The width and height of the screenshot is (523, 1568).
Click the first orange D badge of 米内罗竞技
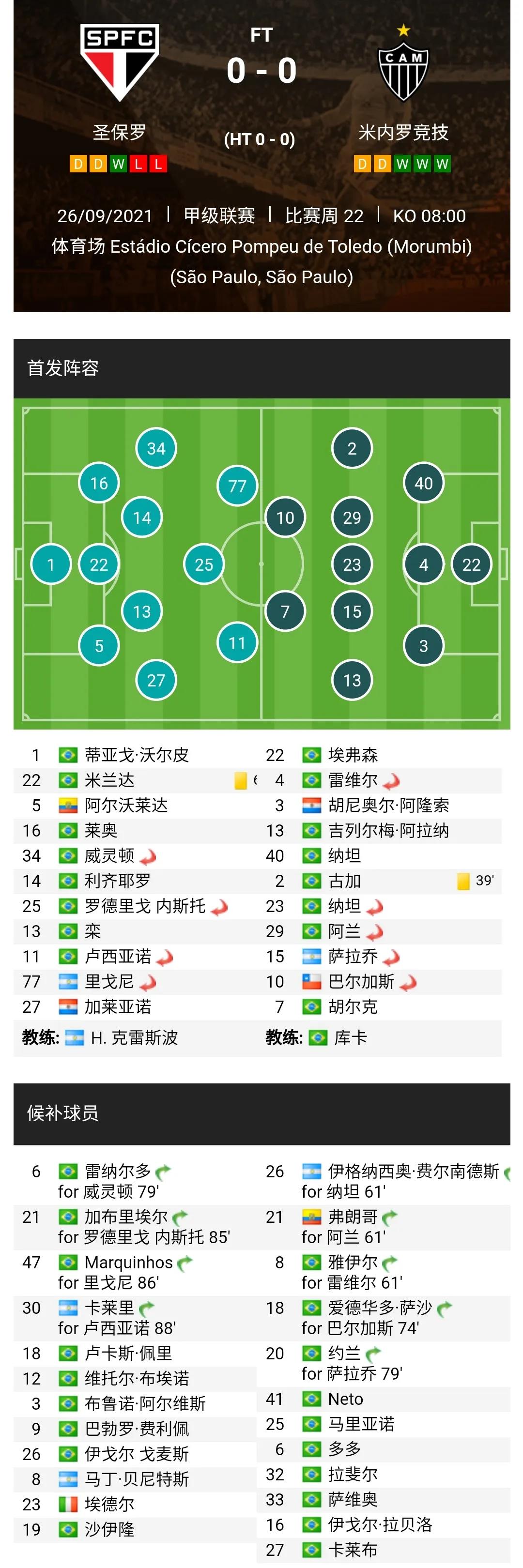click(362, 164)
